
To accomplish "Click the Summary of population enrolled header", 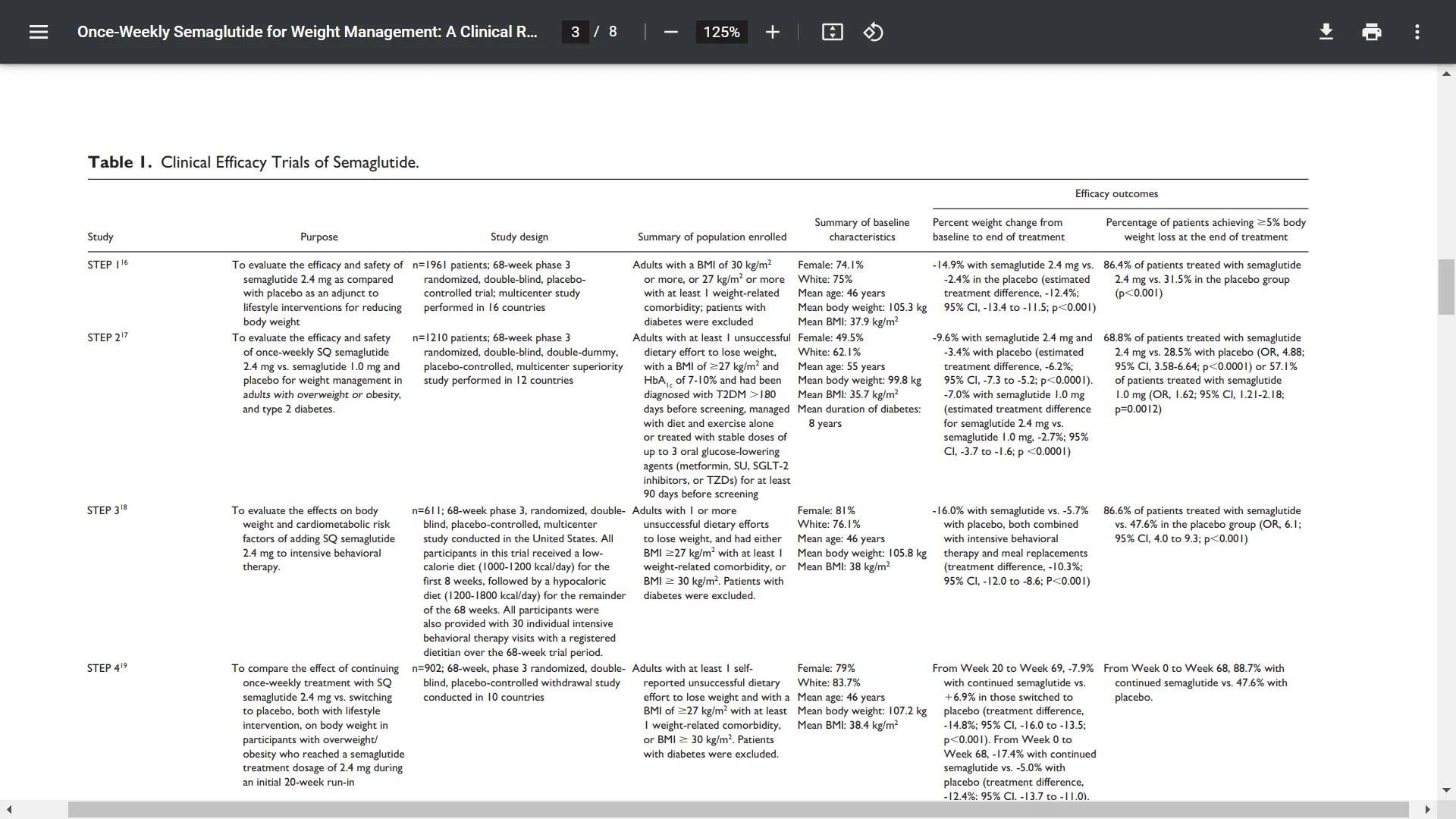I will [x=712, y=237].
